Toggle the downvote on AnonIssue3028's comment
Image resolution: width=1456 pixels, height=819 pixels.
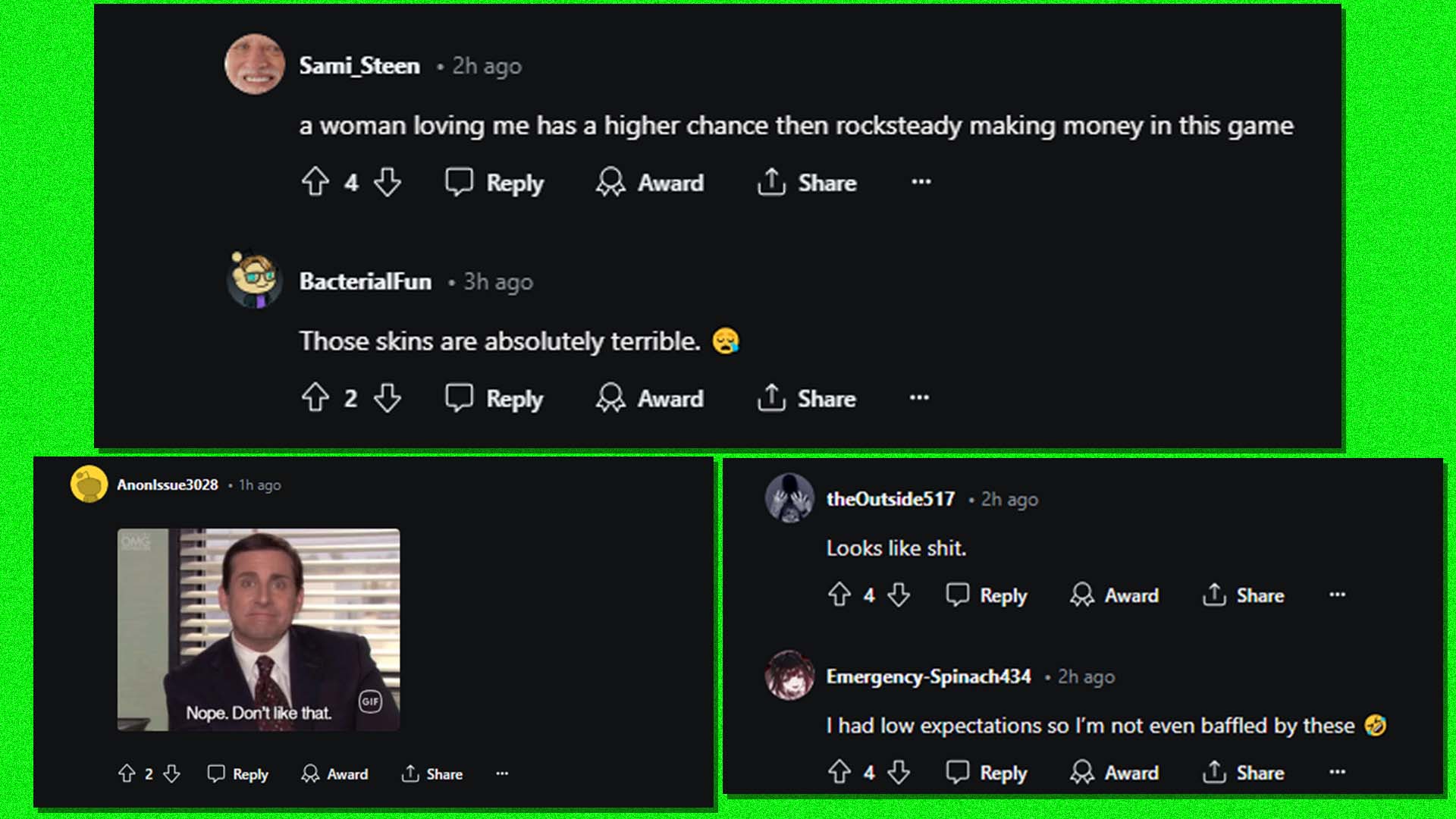(x=172, y=773)
